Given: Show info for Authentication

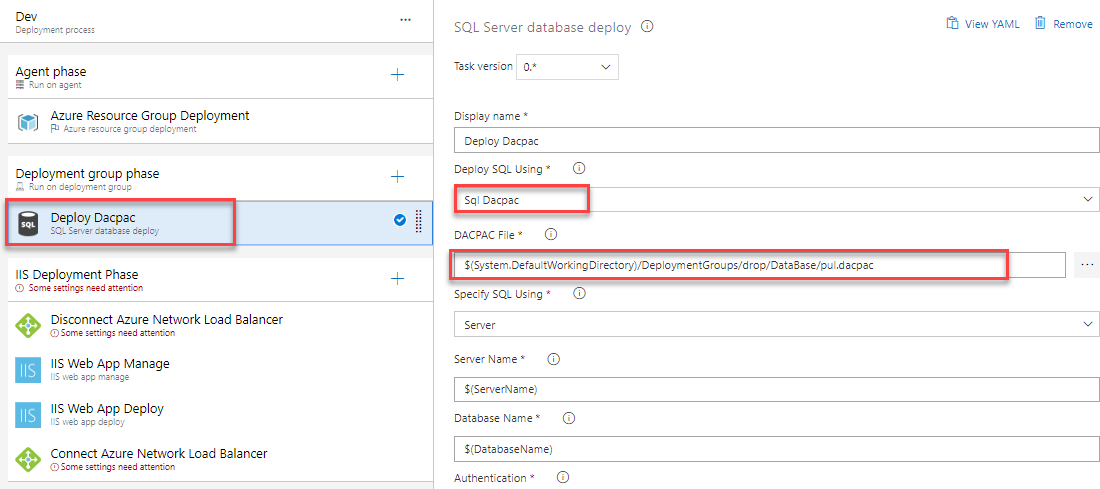Looking at the screenshot, I should pos(562,478).
